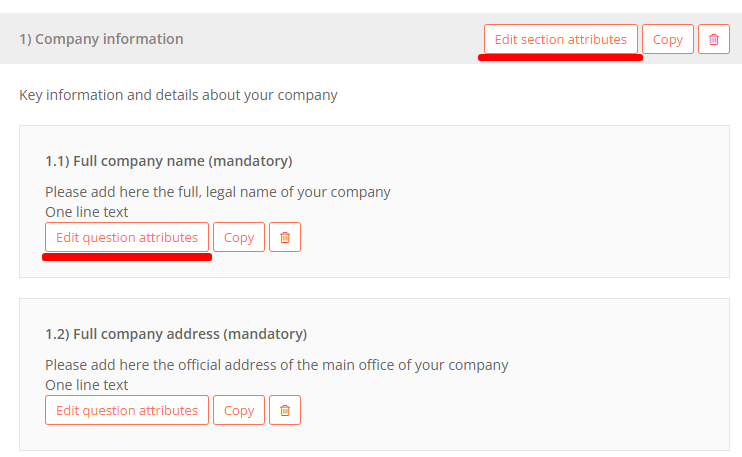Delete question 1.2 using its trash icon
This screenshot has width=742, height=457.
pyautogui.click(x=285, y=410)
